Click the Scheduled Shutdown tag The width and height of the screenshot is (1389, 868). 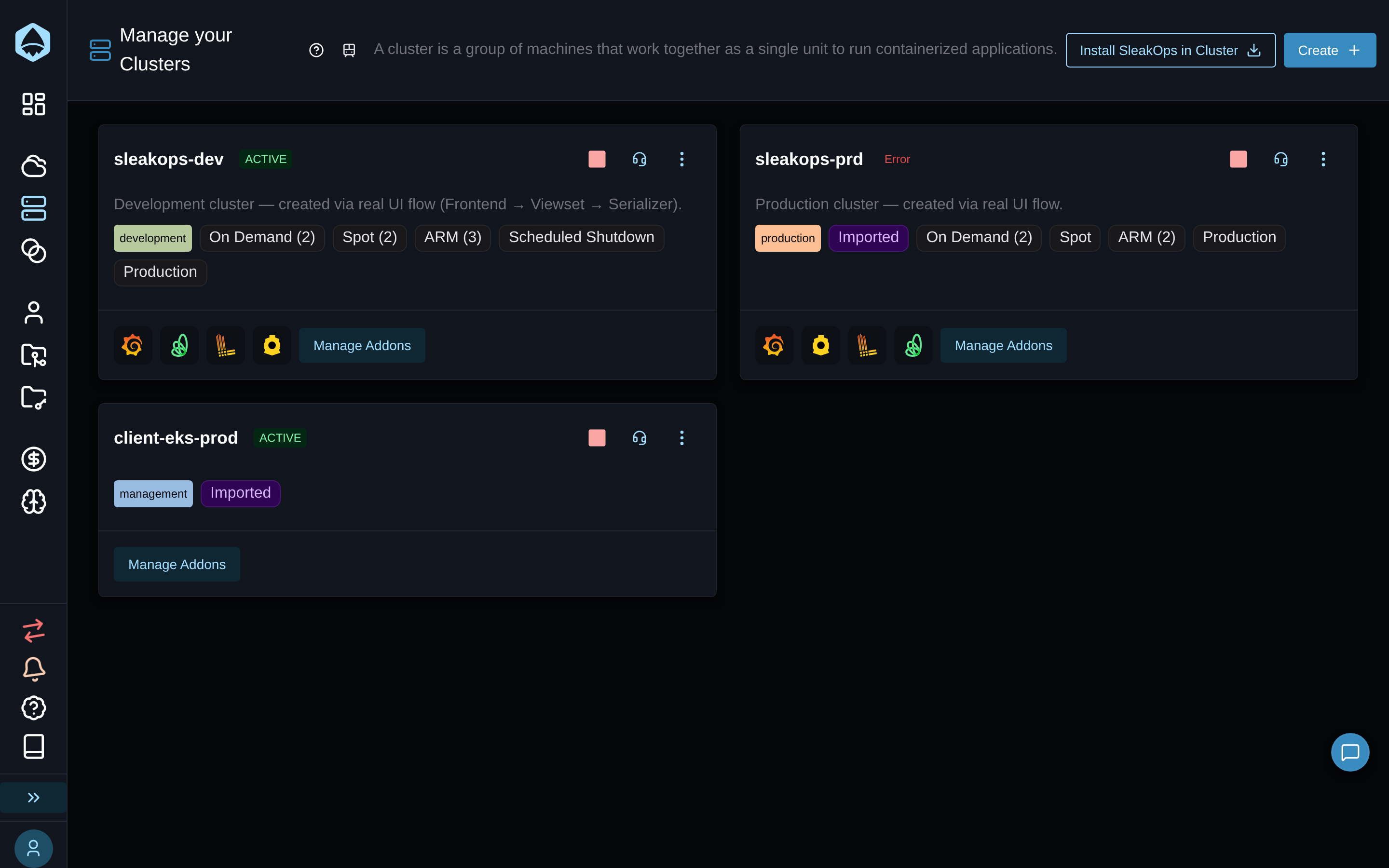point(582,238)
